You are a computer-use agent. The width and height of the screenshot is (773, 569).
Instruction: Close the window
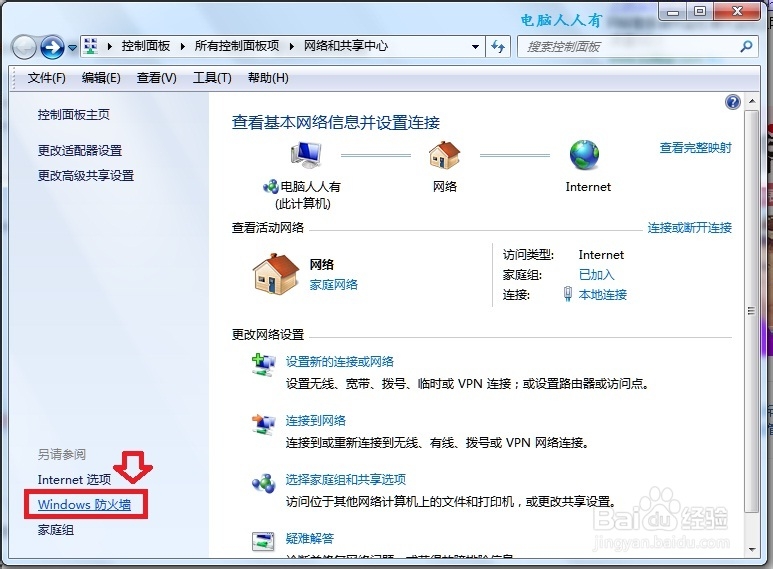[x=738, y=11]
